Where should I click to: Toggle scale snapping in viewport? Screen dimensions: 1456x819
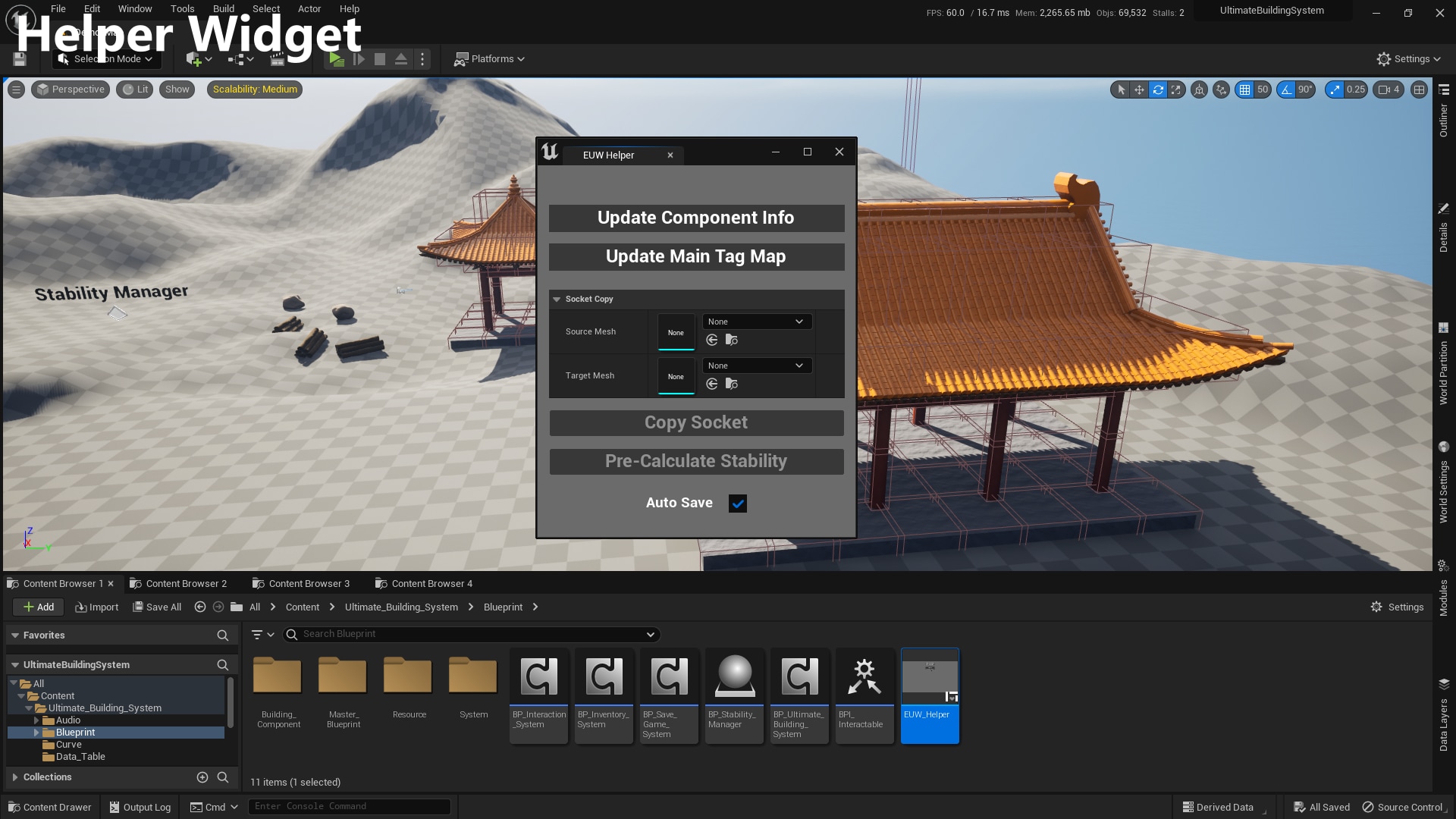coord(1335,89)
